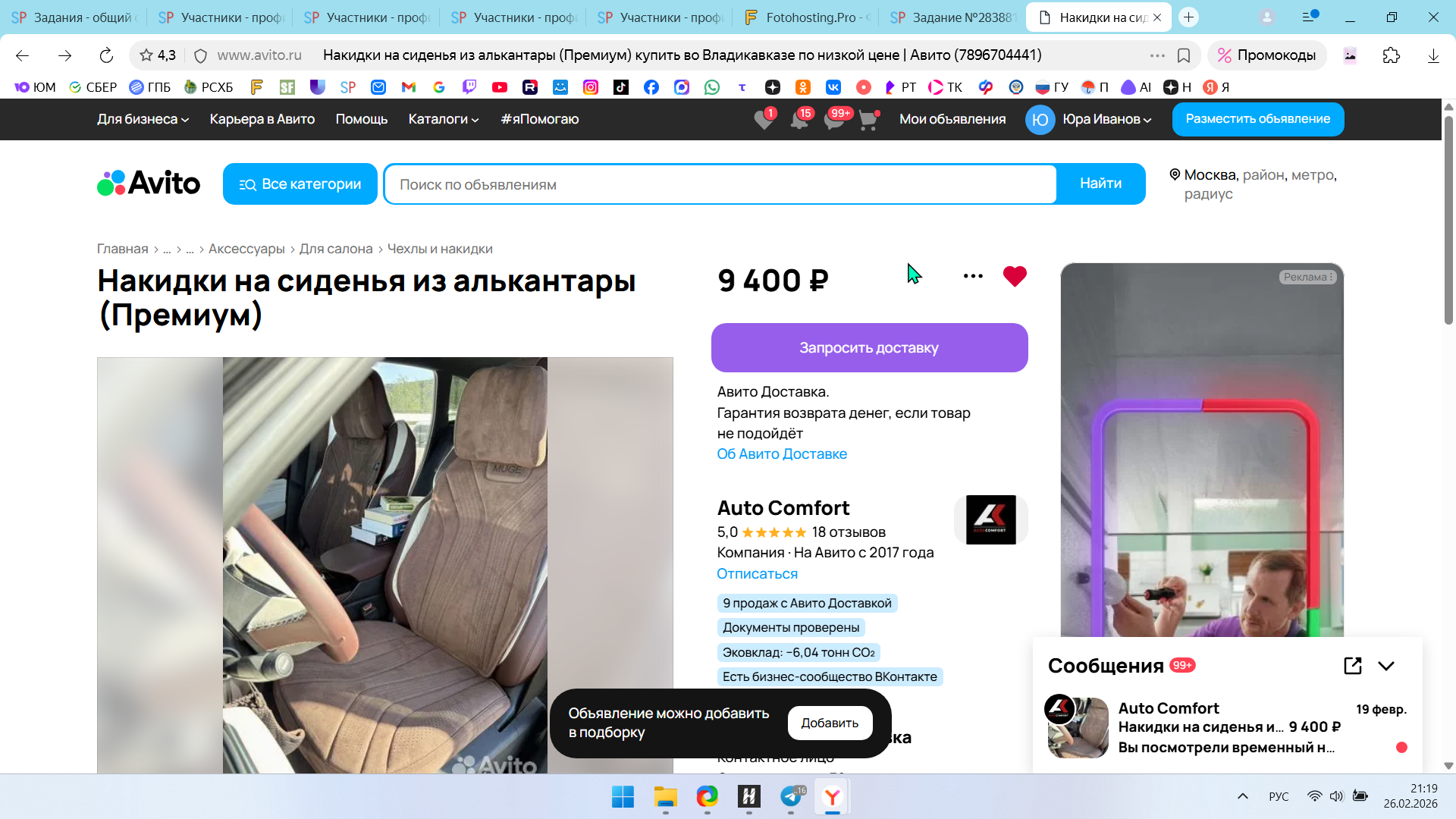Click the browser bookmark icon in address bar
The height and width of the screenshot is (819, 1456).
(1184, 55)
